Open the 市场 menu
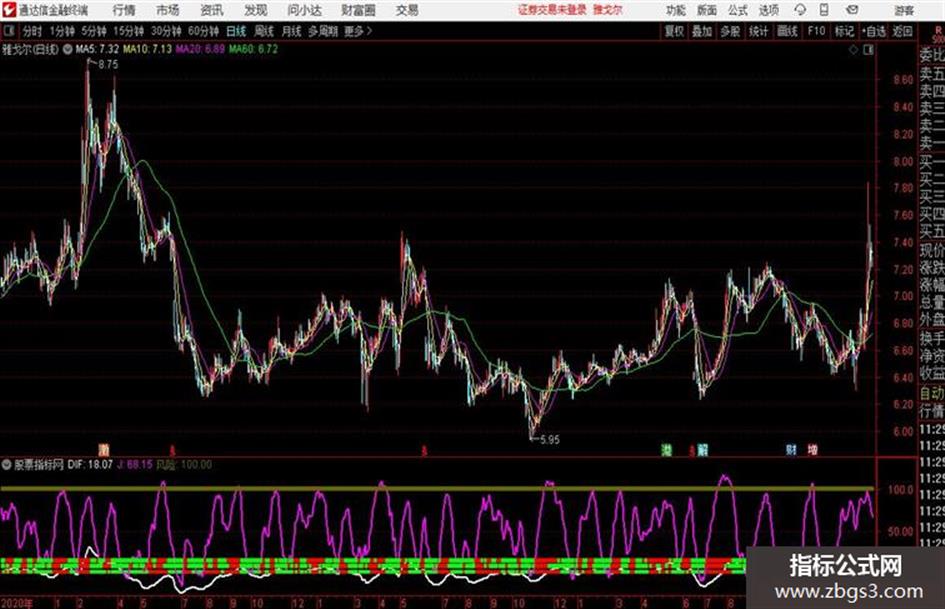Viewport: 945px width, 609px height. pos(168,10)
